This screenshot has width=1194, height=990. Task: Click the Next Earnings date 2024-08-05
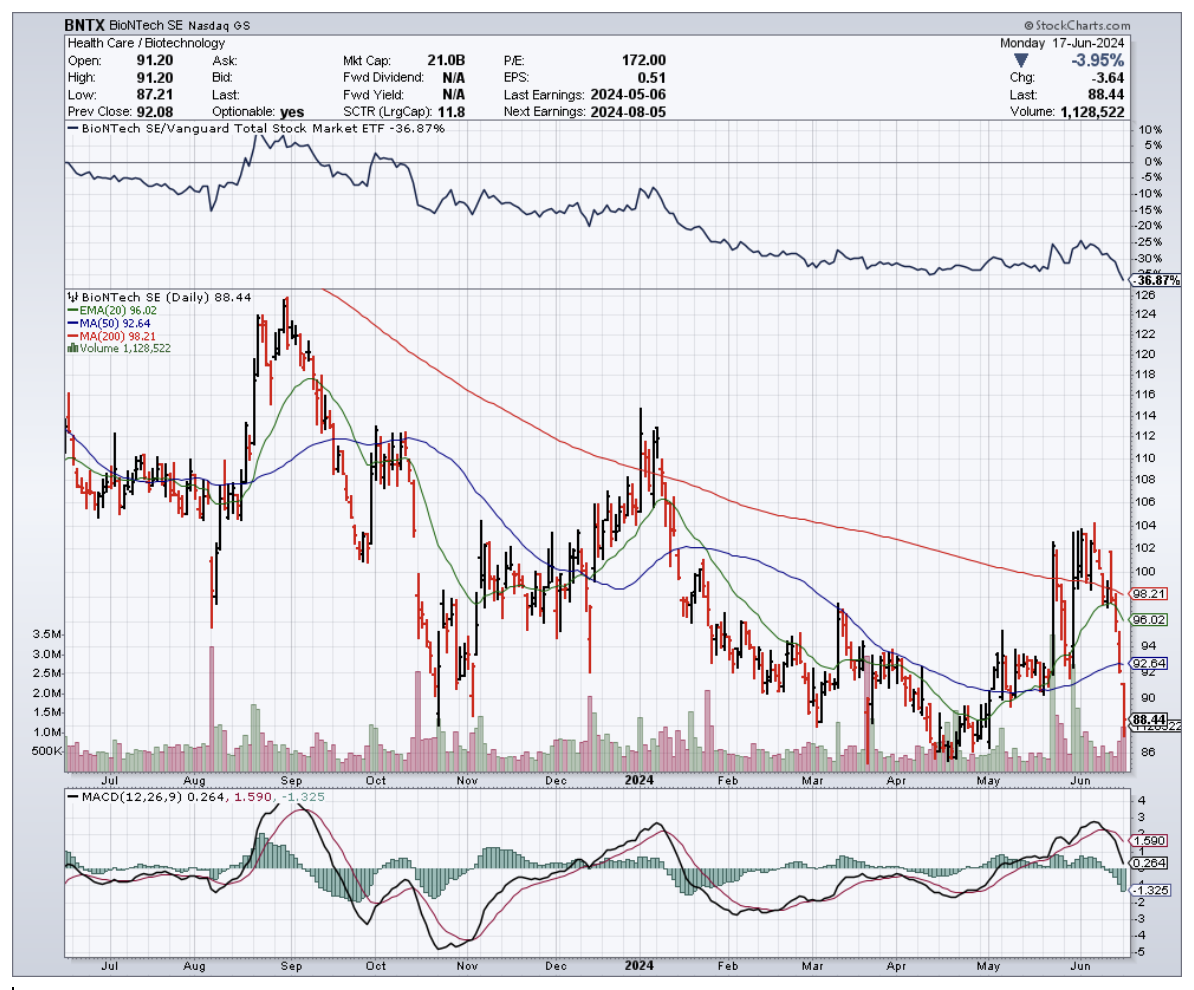627,112
